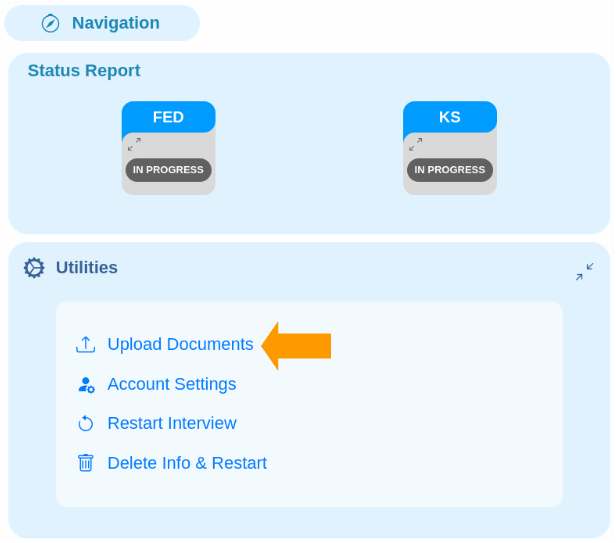
Task: Select Restart Interview link
Action: 172,423
